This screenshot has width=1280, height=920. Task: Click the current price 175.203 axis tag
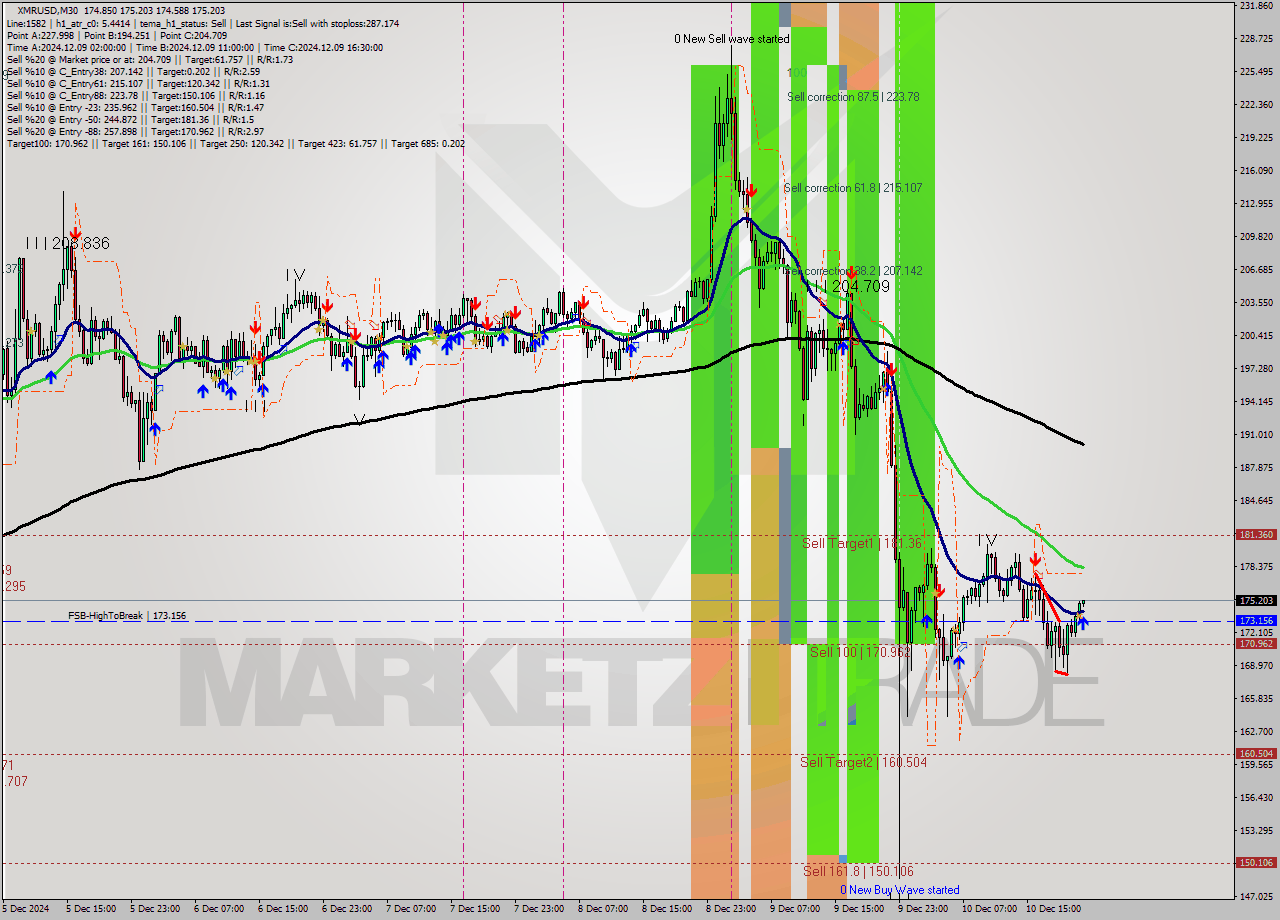coord(1256,601)
